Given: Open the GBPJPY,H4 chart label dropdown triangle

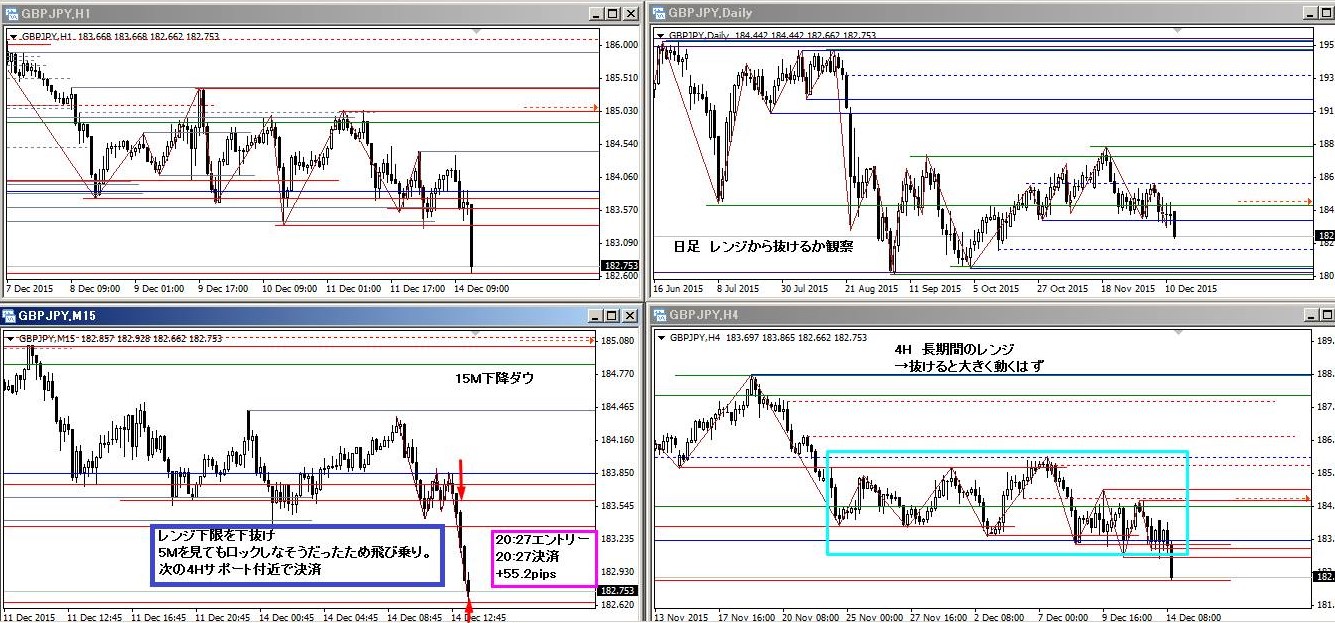Looking at the screenshot, I should coord(660,339).
